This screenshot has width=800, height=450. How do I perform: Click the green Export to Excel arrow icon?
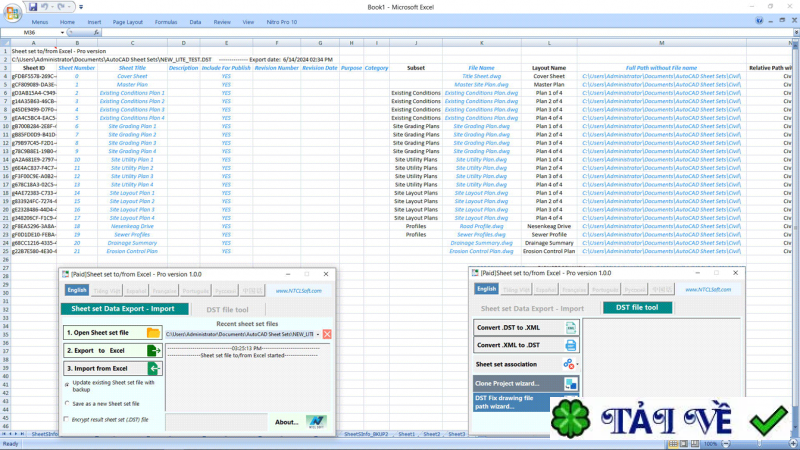point(153,351)
